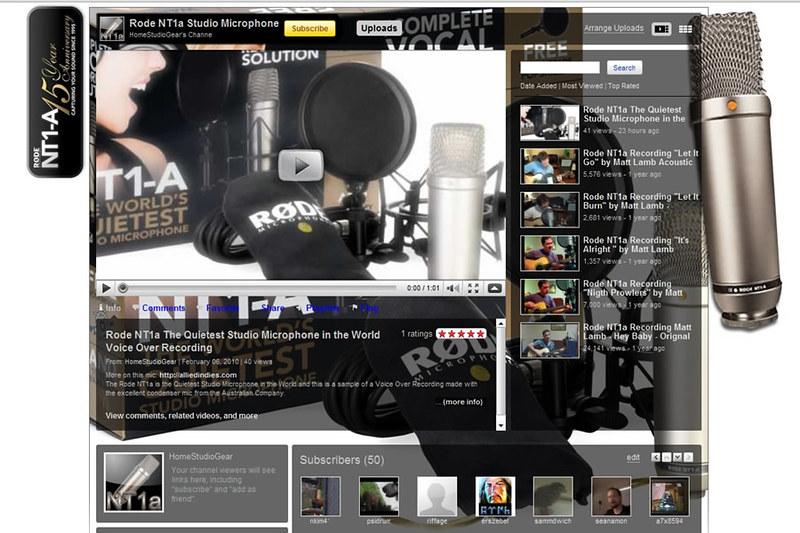Click the HomeStudioGear profile name
Viewport: 800px width, 533px height.
click(201, 456)
